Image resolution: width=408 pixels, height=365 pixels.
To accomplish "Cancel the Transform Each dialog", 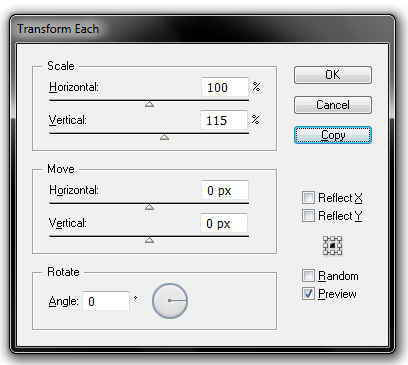I will point(333,105).
